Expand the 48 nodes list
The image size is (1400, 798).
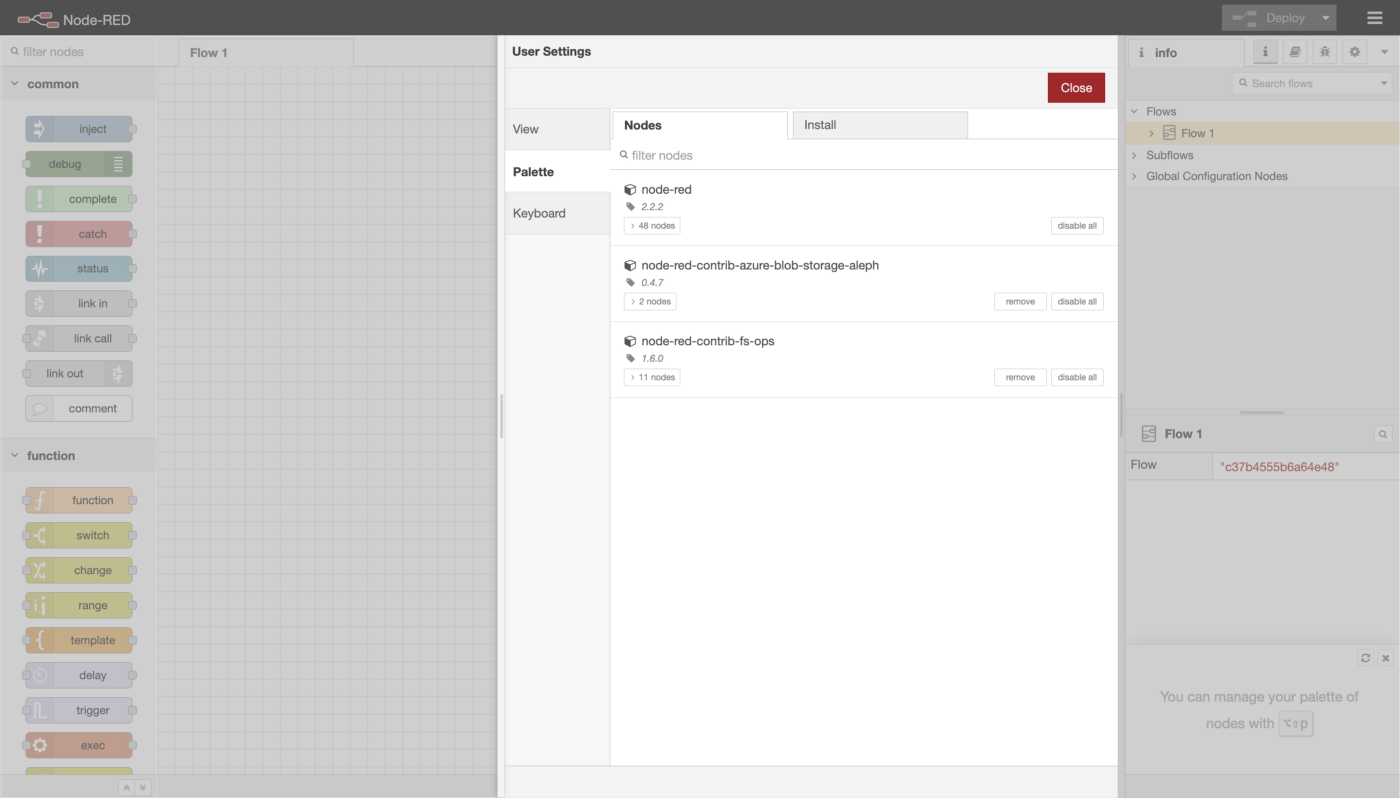click(652, 226)
